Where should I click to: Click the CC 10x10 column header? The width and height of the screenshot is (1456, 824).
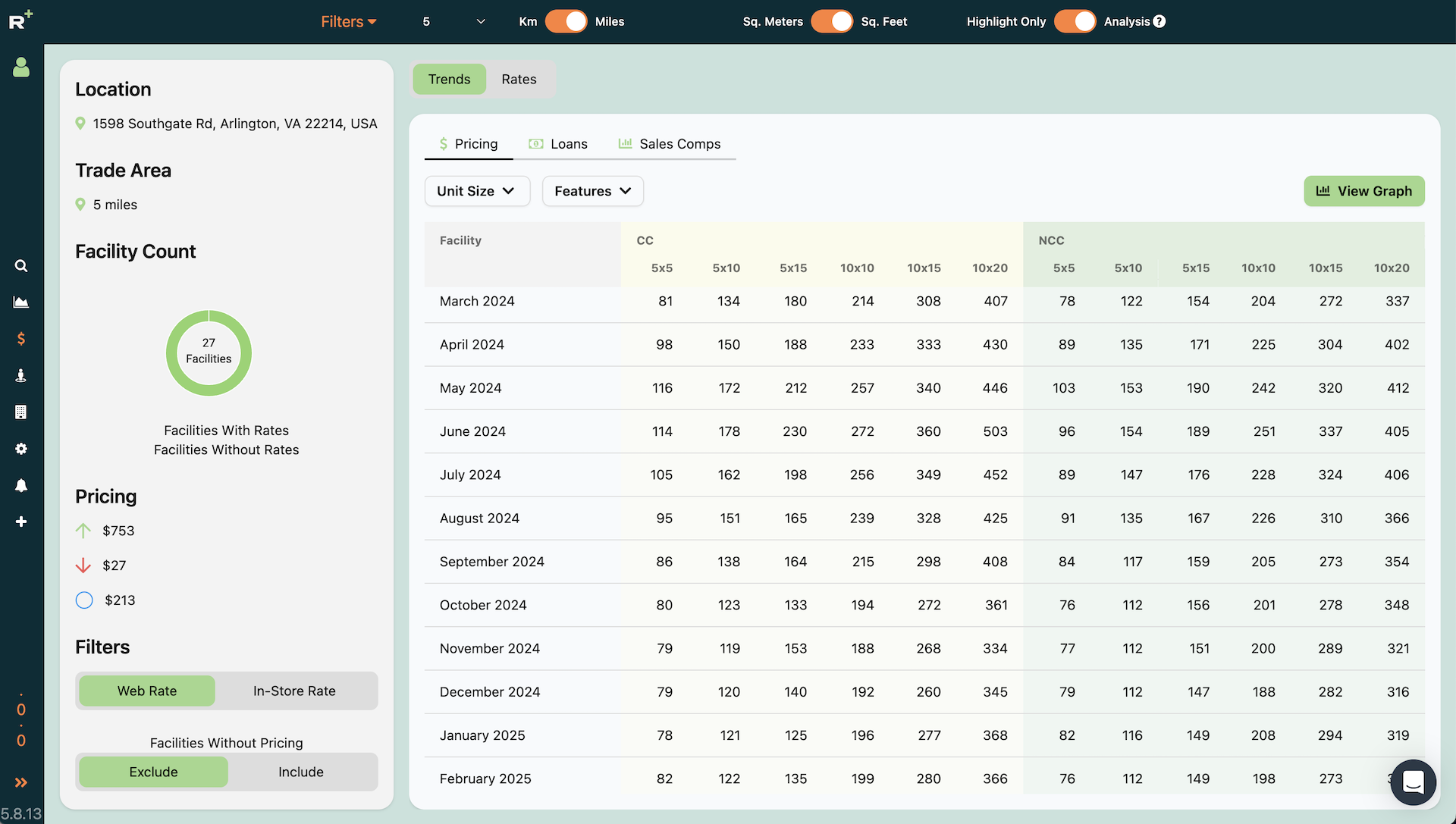pyautogui.click(x=857, y=268)
